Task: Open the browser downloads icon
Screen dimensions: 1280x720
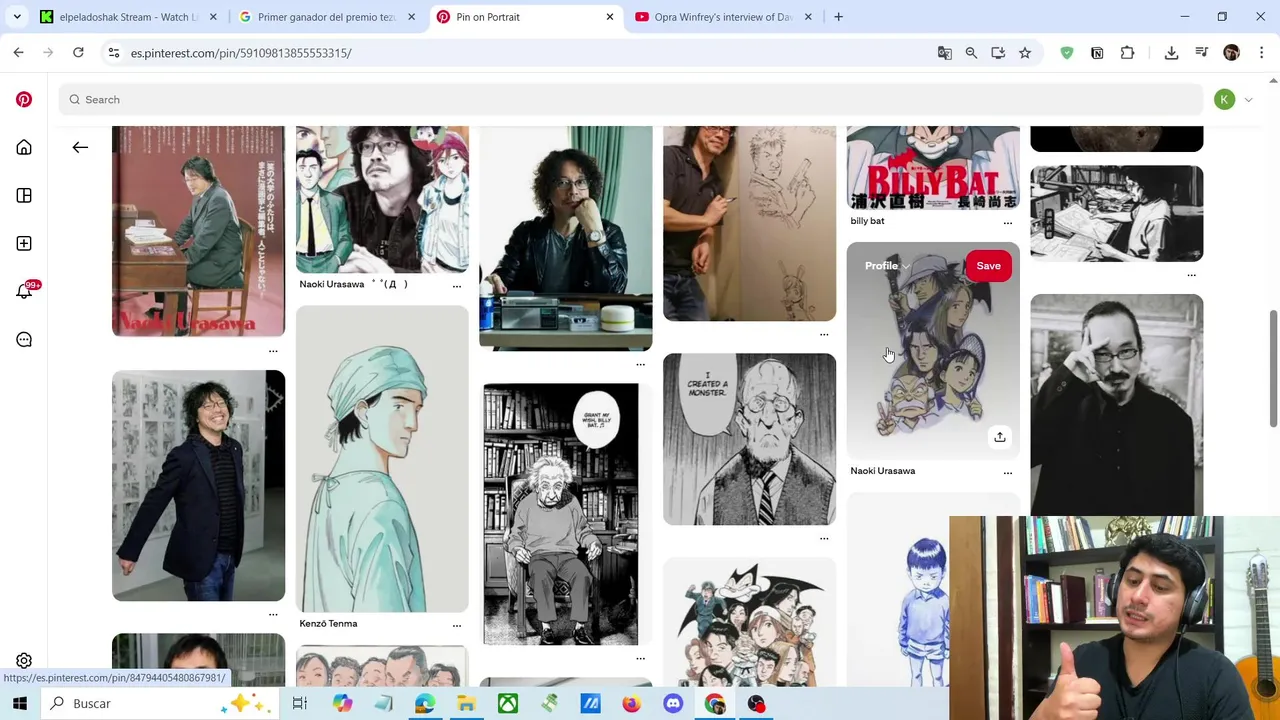Action: pos(1171,53)
